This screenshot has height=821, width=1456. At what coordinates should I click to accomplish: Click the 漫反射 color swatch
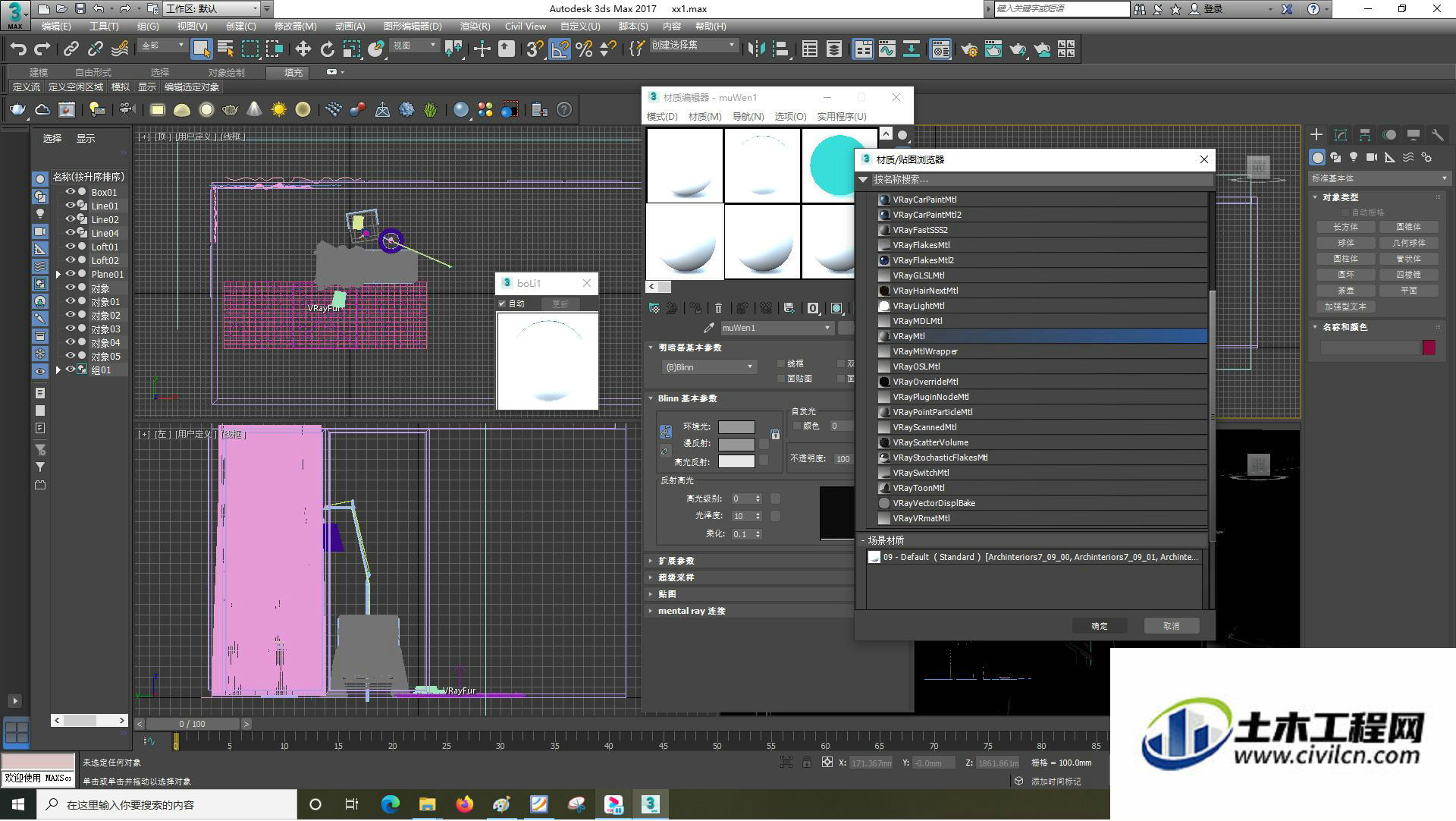736,444
